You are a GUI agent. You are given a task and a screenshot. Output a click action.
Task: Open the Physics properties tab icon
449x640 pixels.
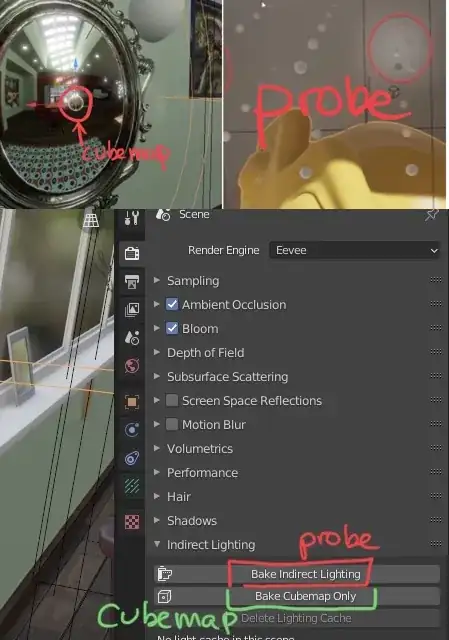tap(131, 430)
